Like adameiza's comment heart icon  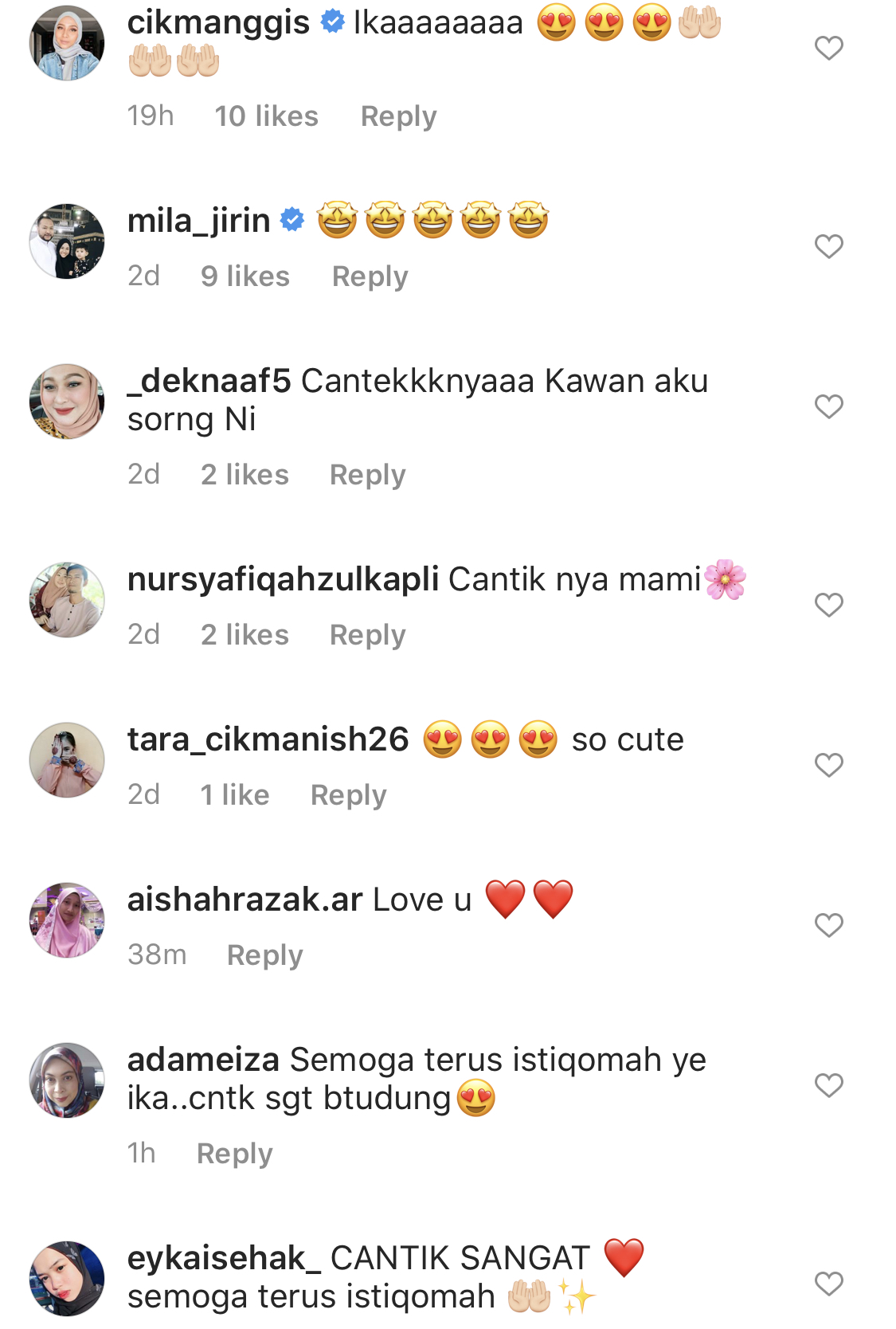click(x=828, y=1085)
